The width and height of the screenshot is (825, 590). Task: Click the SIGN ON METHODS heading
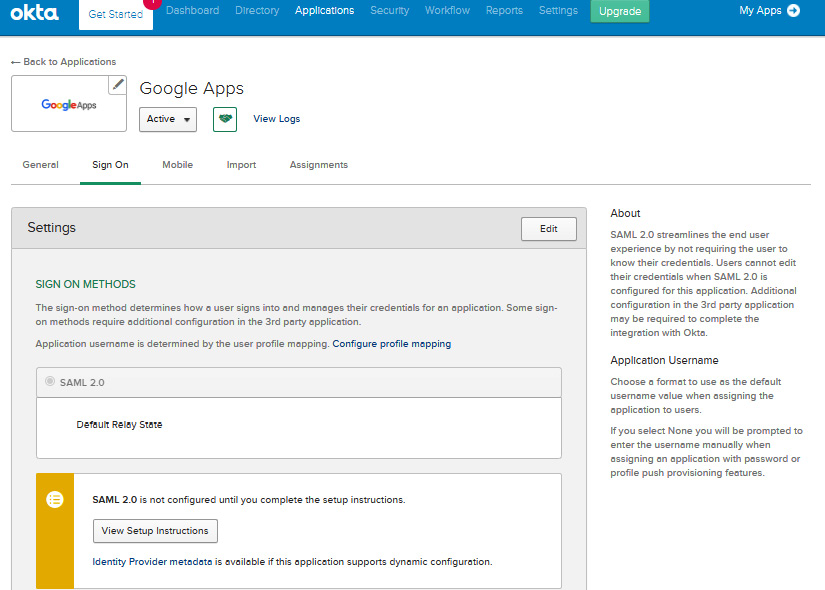[x=85, y=284]
